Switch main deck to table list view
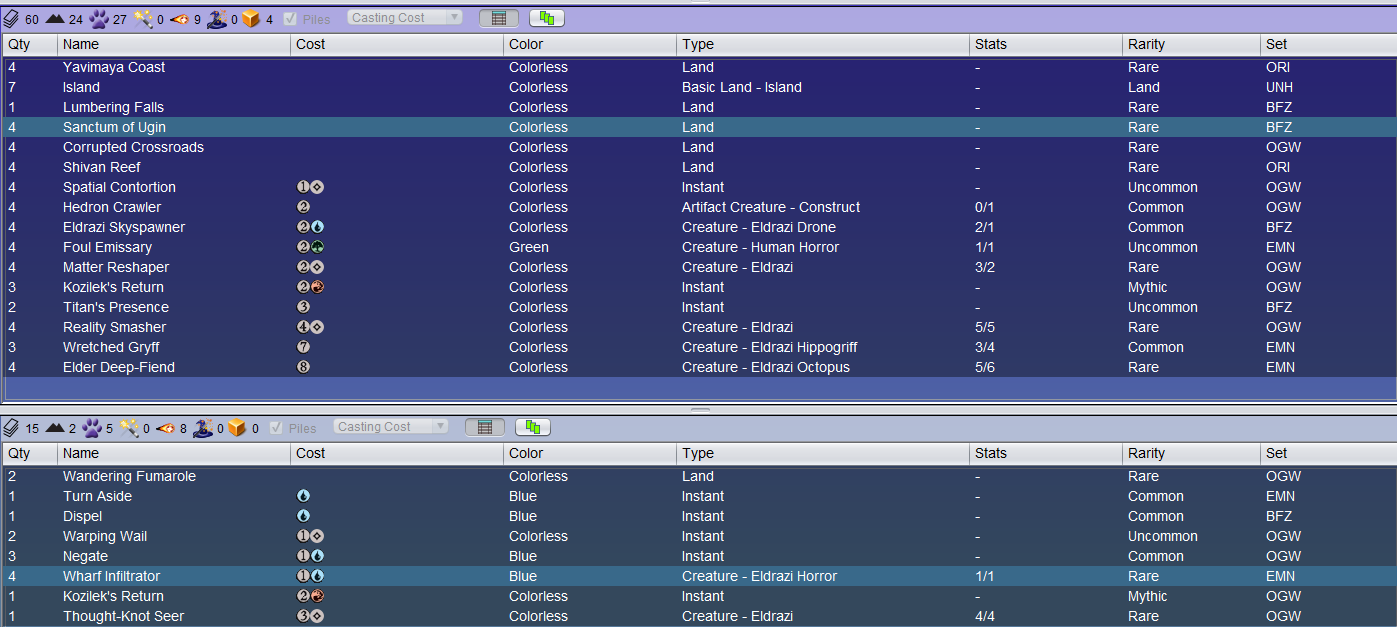This screenshot has height=627, width=1397. 498,18
